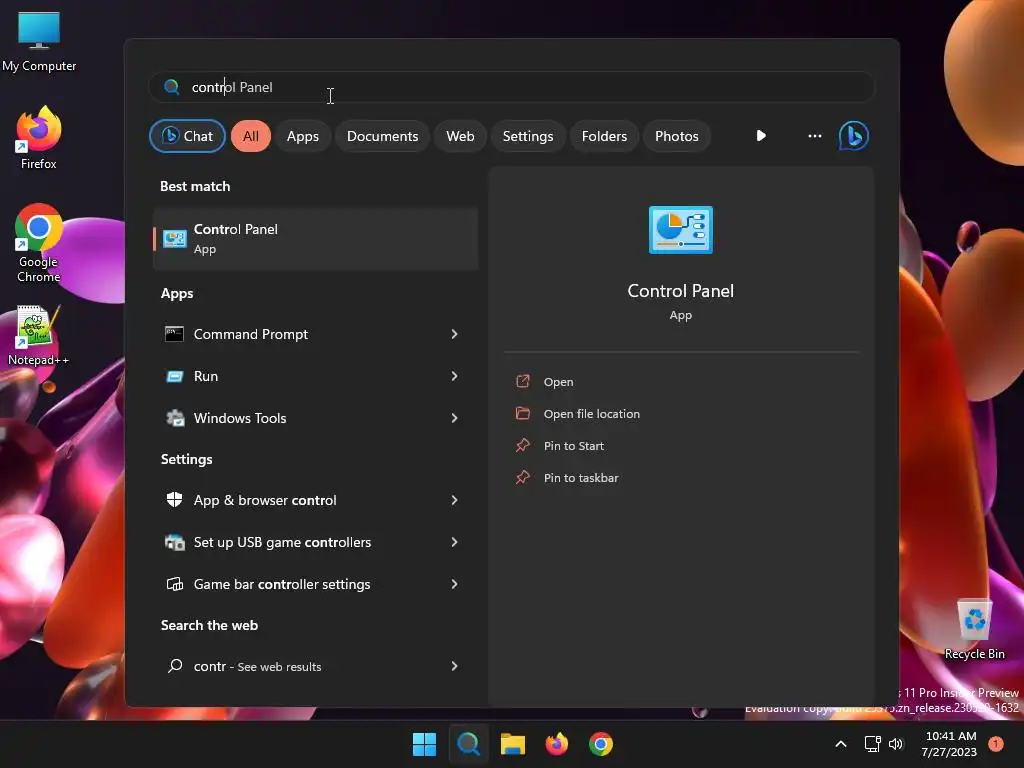
Task: Click the Open action text
Action: [x=558, y=382]
